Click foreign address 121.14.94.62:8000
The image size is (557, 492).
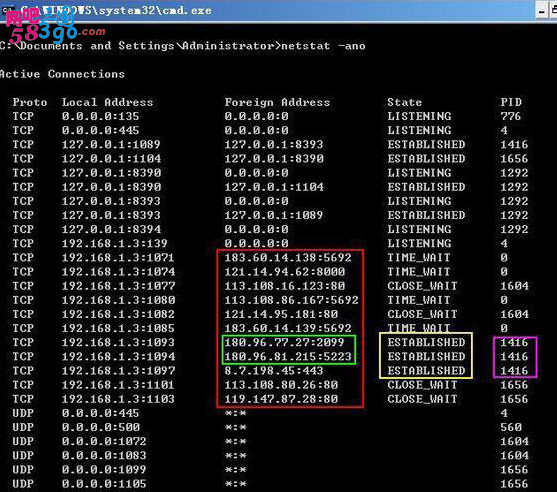tap(285, 271)
